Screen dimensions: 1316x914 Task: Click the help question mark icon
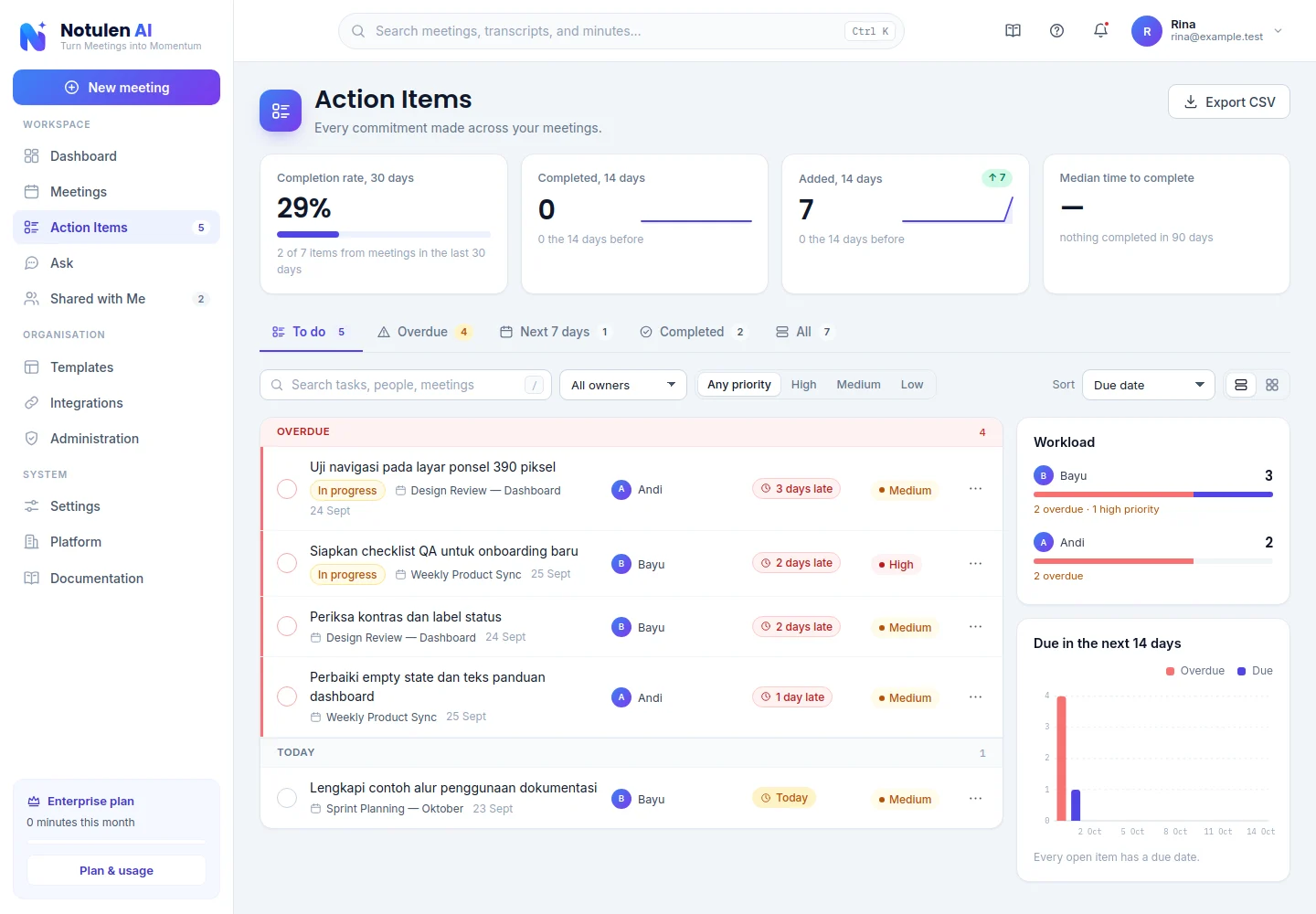[x=1056, y=31]
